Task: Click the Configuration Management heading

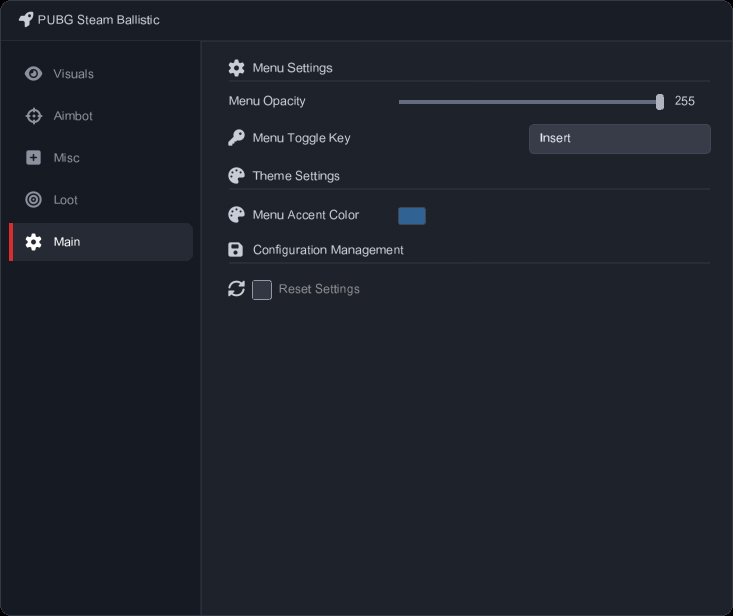Action: (328, 250)
